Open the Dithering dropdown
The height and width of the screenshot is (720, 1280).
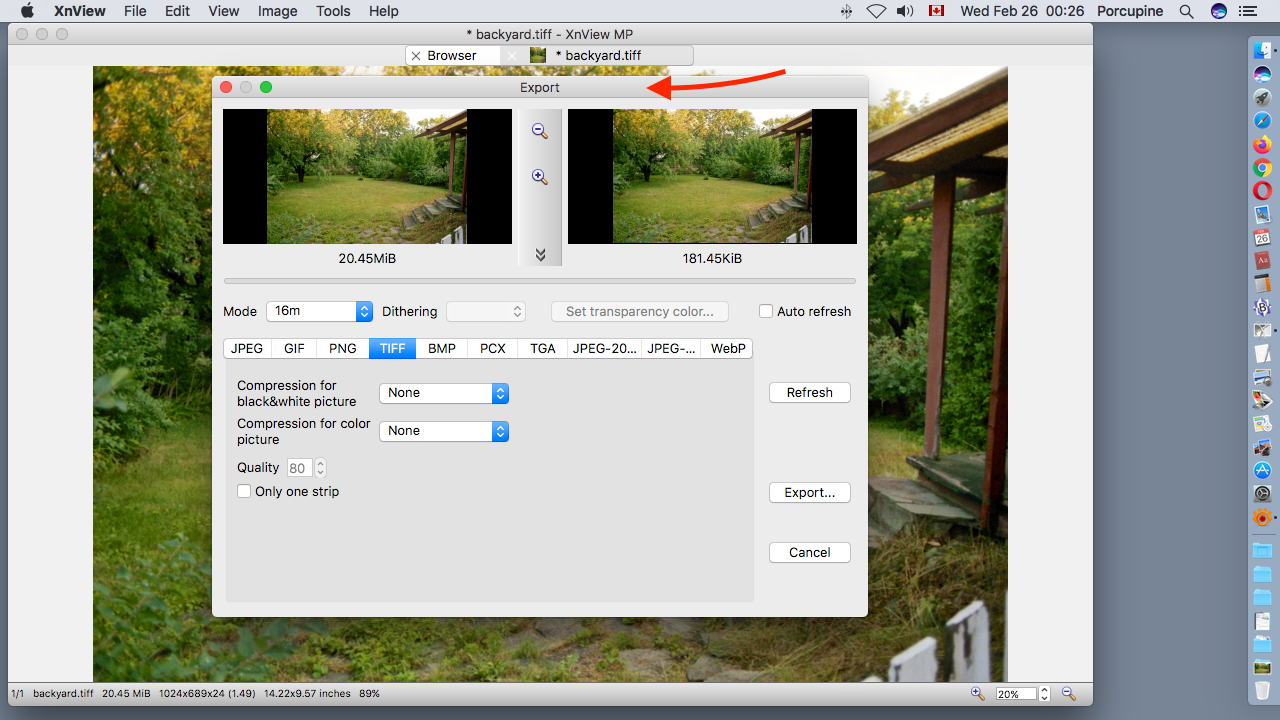[x=486, y=311]
